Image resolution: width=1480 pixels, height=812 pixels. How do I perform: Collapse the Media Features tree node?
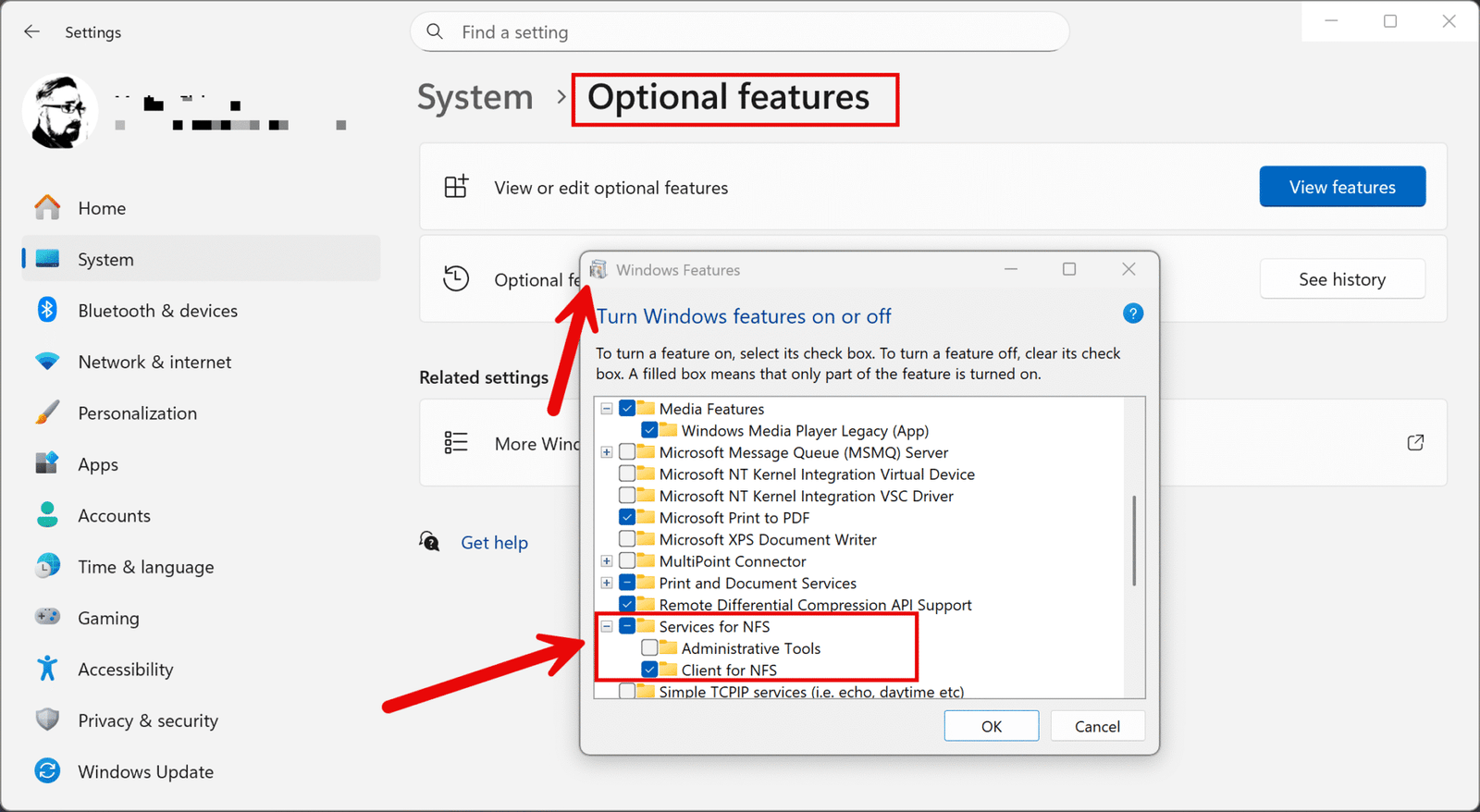point(607,408)
